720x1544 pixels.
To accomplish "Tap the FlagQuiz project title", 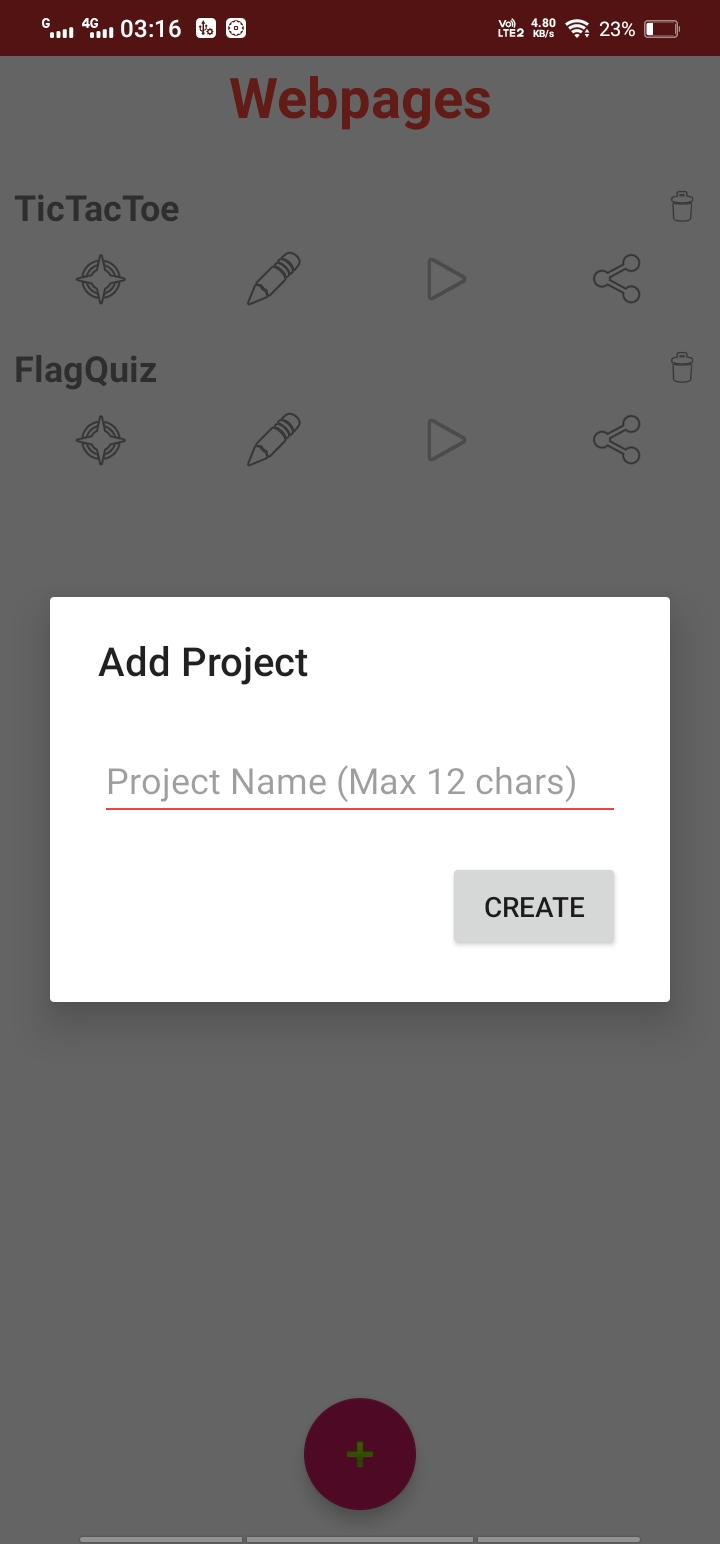I will [x=86, y=370].
